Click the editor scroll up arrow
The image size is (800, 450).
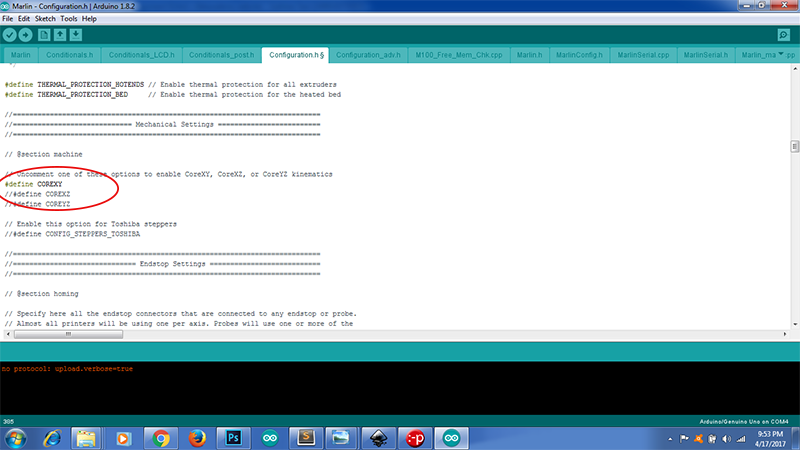794,68
